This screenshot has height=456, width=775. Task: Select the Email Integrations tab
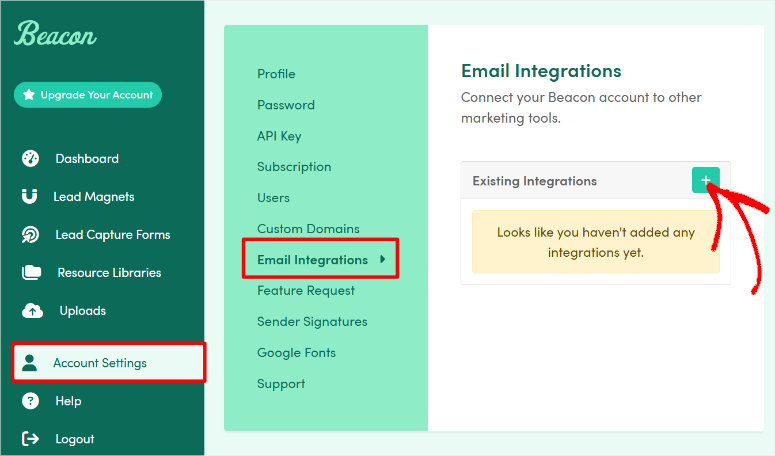click(x=312, y=260)
